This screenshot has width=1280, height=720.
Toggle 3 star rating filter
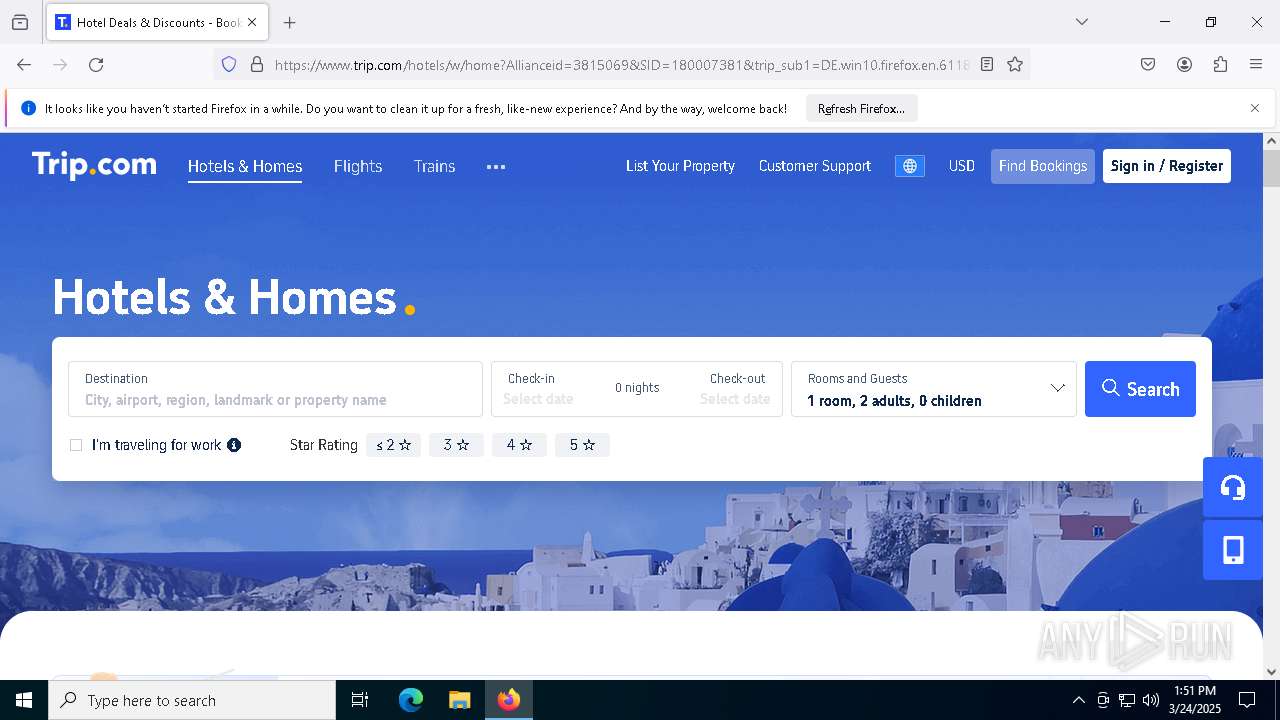[x=456, y=445]
